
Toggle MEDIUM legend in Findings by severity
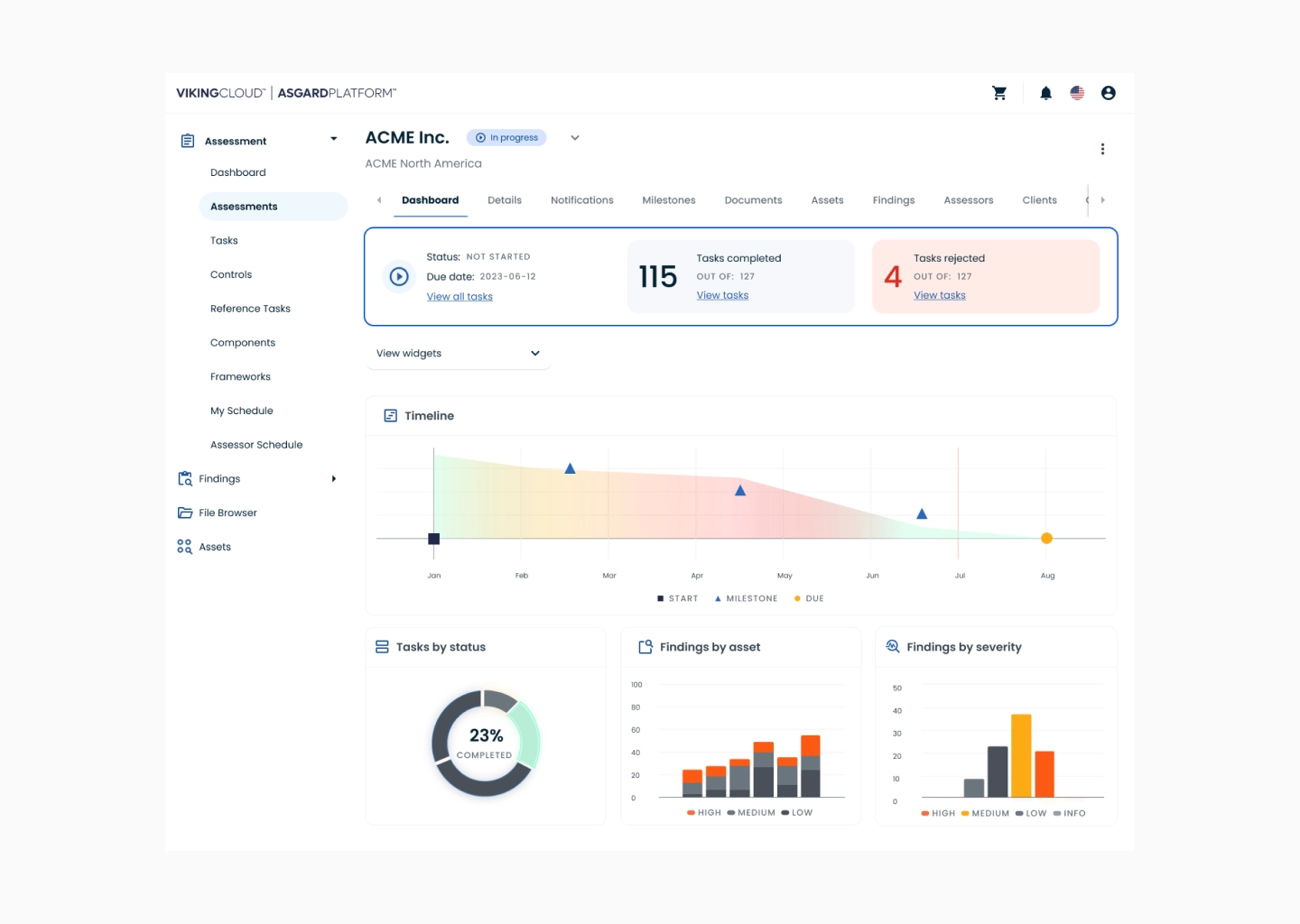(985, 813)
